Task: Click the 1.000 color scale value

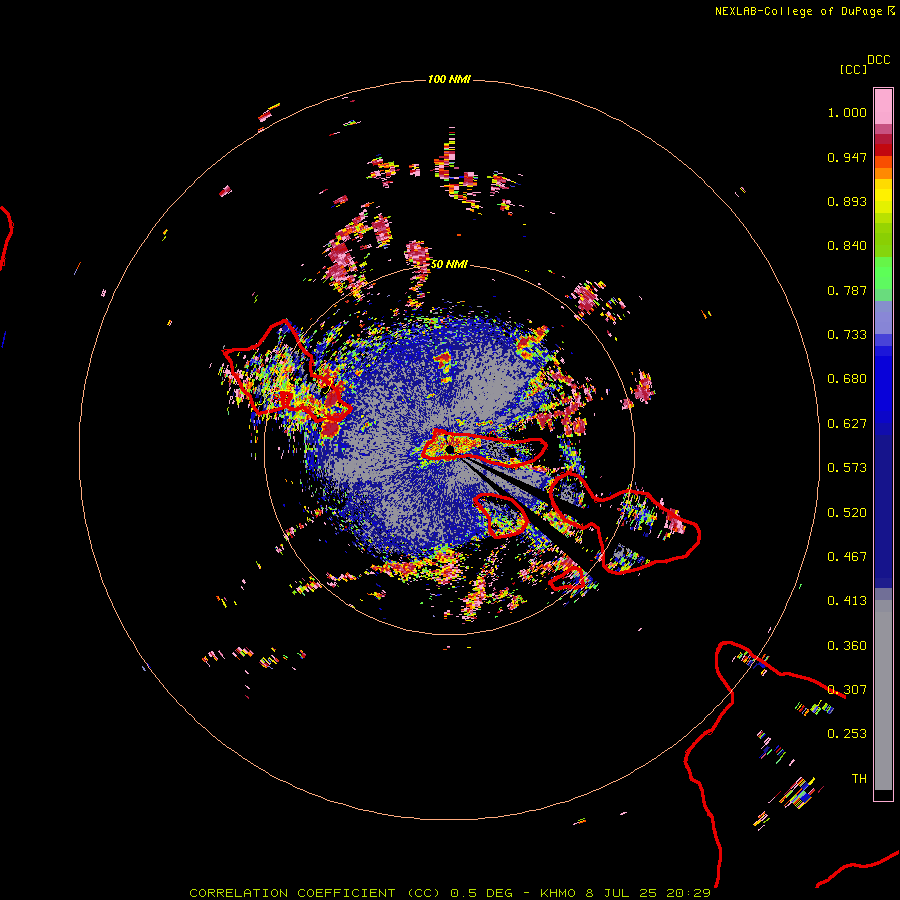Action: (x=847, y=112)
